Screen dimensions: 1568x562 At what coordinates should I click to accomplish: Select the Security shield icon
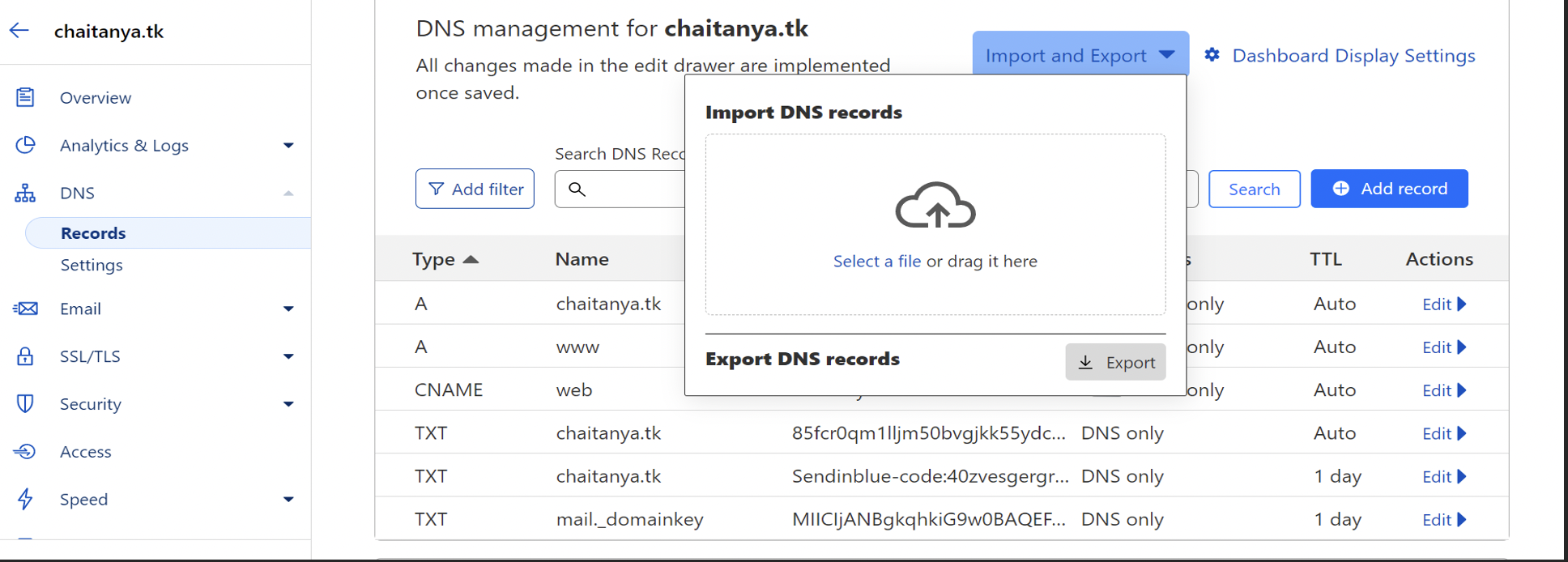click(25, 403)
